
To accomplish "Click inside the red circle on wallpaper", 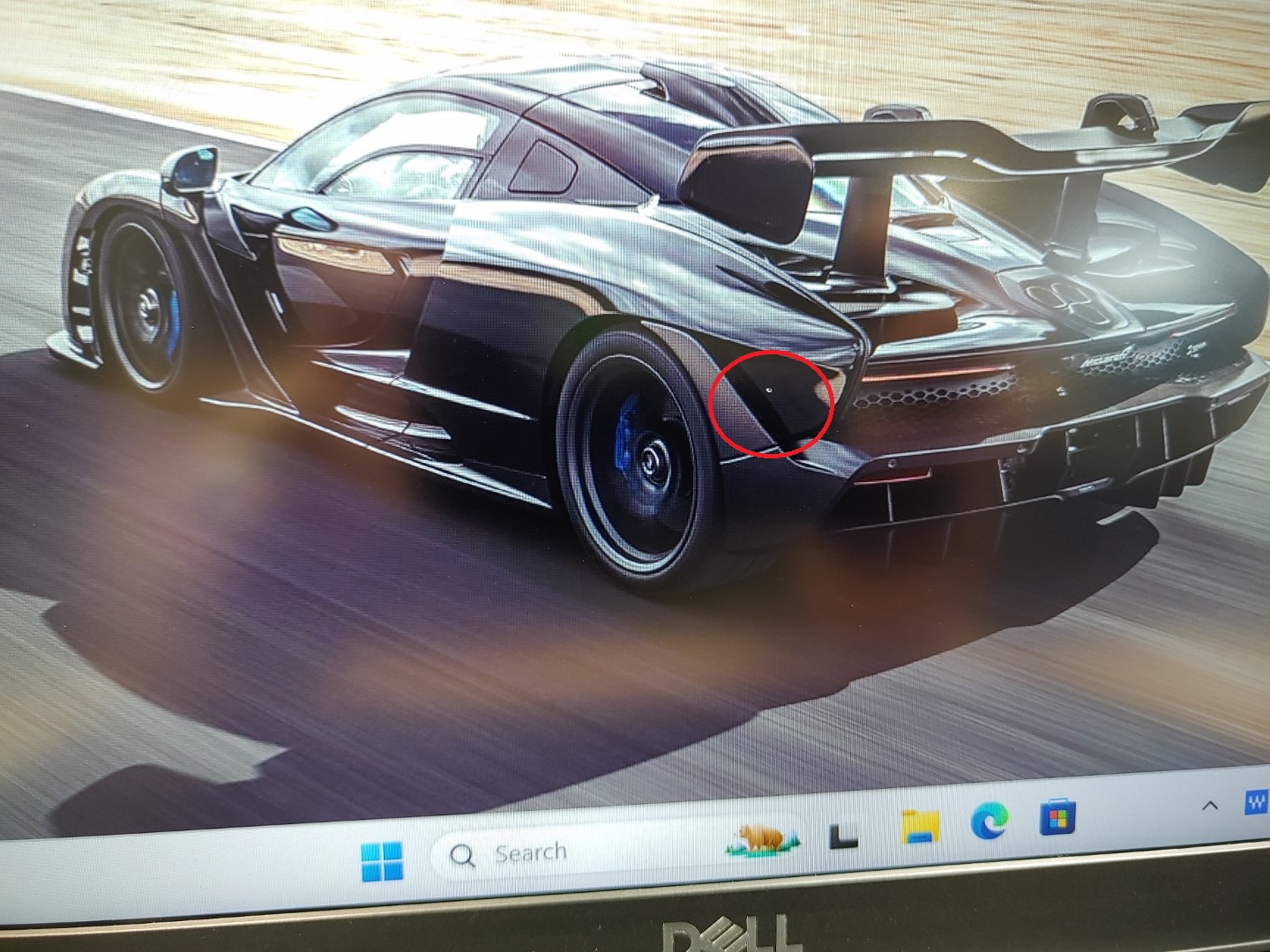I will tap(771, 402).
